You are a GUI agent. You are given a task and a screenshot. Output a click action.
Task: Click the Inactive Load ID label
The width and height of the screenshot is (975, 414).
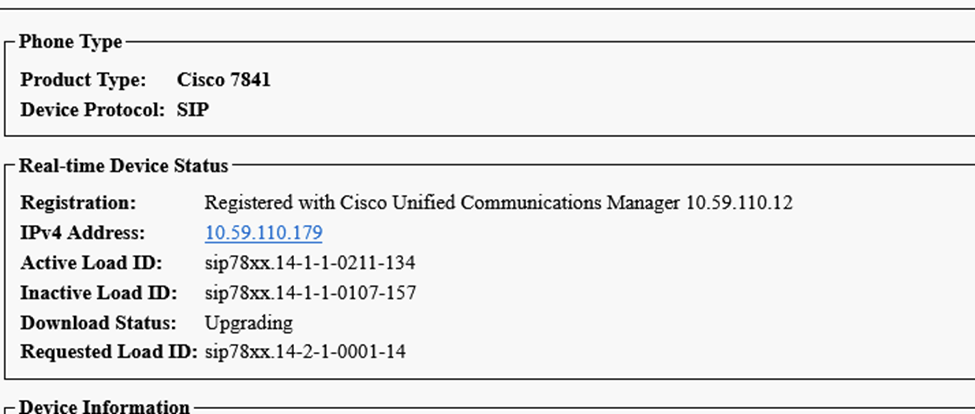[98, 293]
